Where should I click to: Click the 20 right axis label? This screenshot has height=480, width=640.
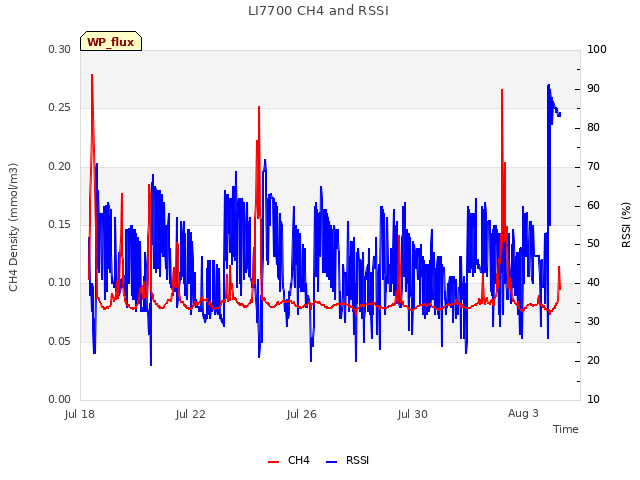tap(593, 360)
